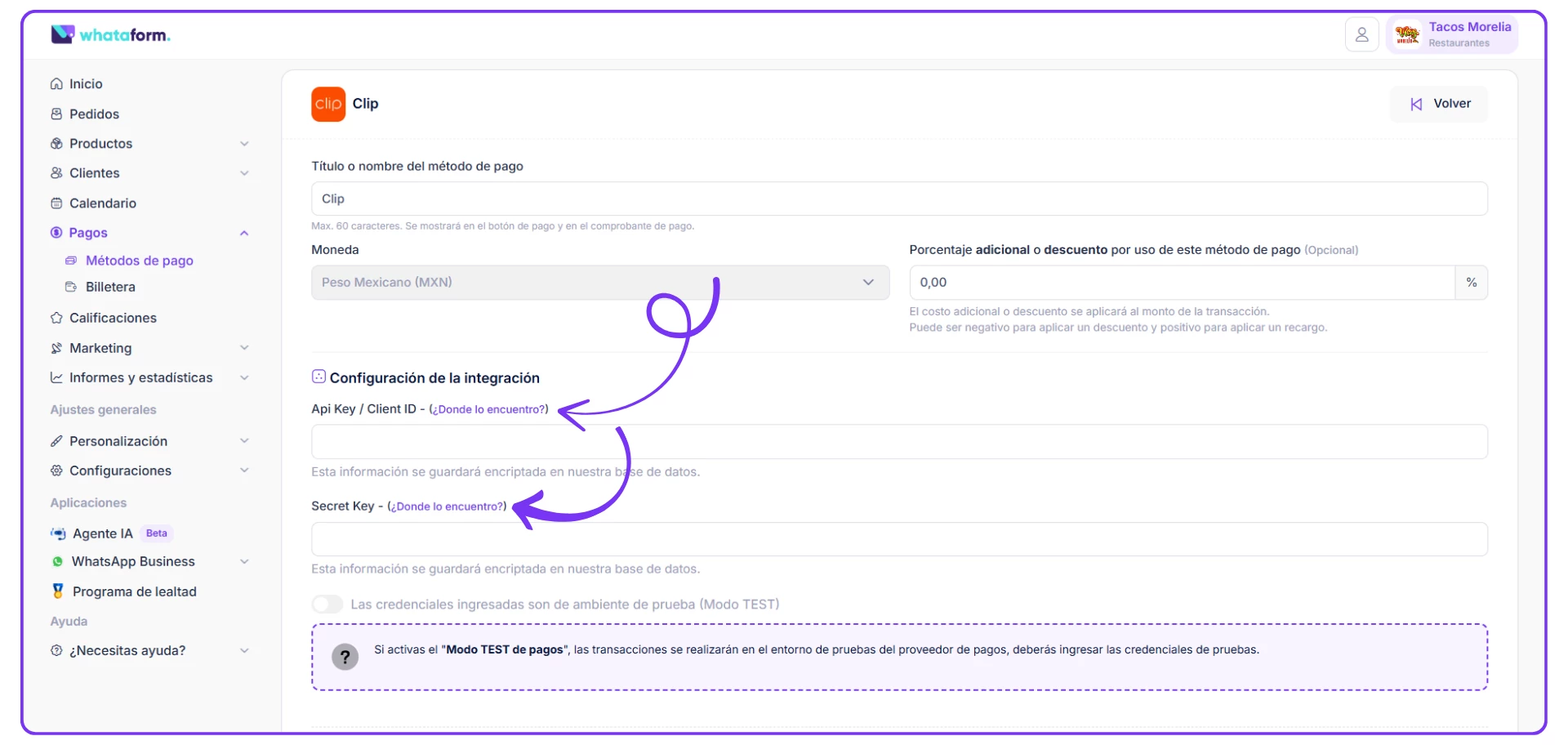The height and width of the screenshot is (745, 1568).
Task: Expand the WhatsApp Business submenu
Action: pyautogui.click(x=244, y=562)
